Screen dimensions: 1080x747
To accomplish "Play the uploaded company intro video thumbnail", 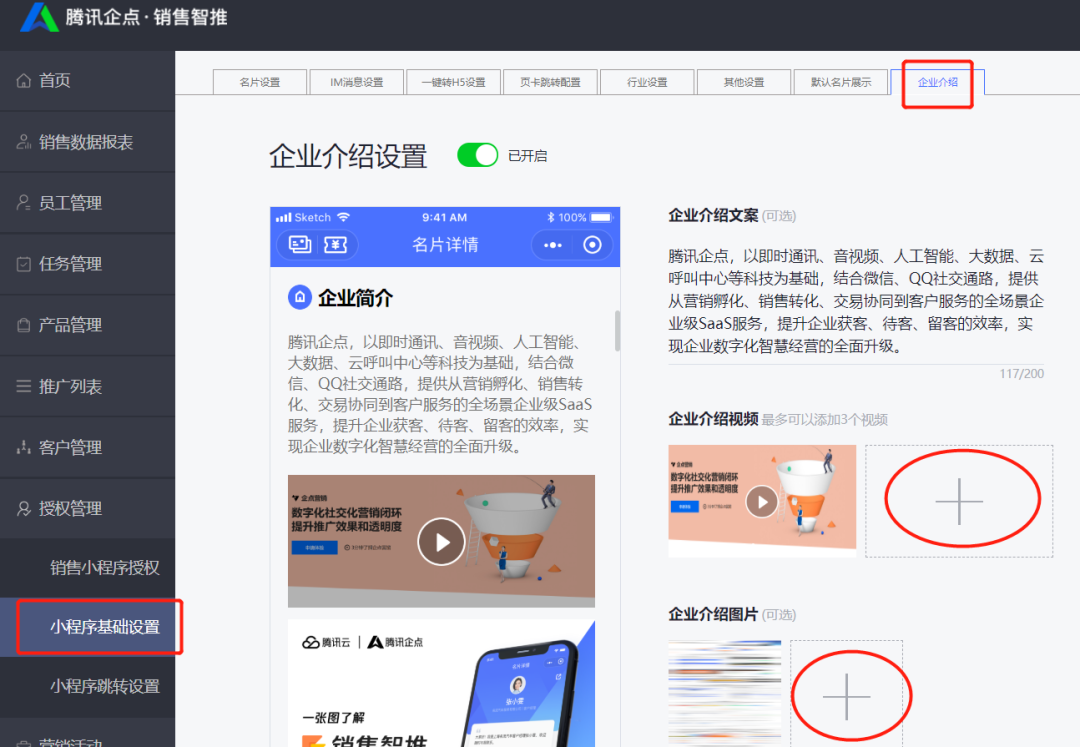I will click(762, 502).
